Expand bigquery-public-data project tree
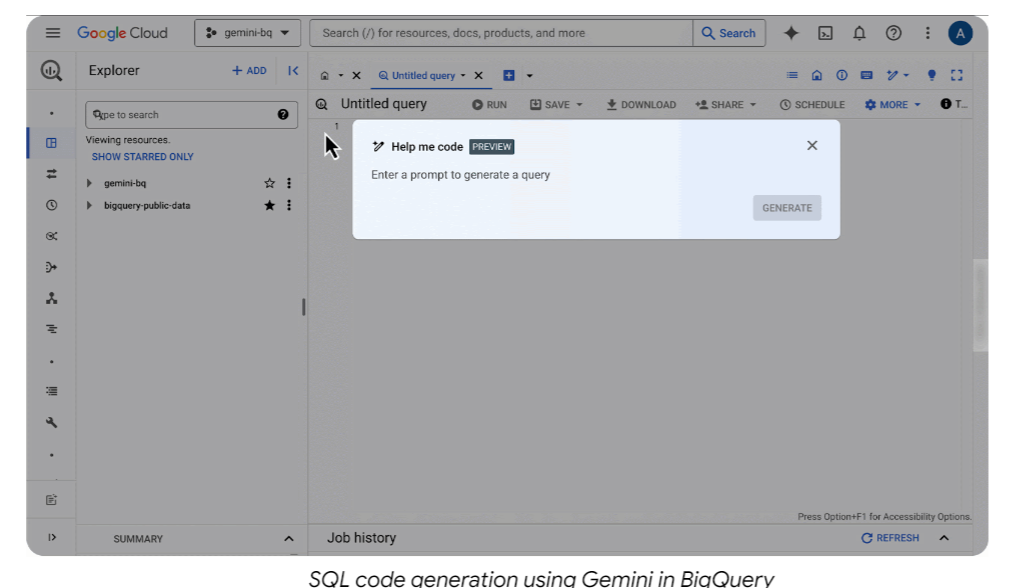Image resolution: width=1028 pixels, height=588 pixels. 89,206
